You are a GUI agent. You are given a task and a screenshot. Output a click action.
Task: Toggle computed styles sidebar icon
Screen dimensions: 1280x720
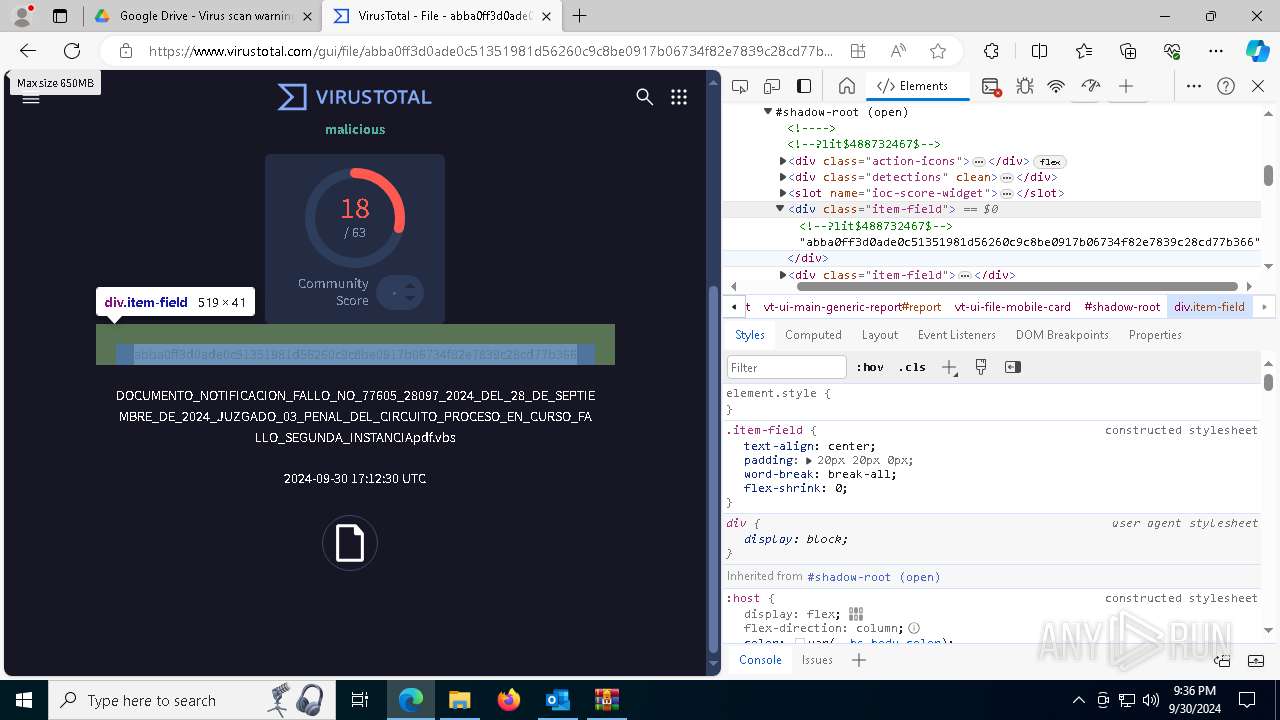click(1013, 367)
